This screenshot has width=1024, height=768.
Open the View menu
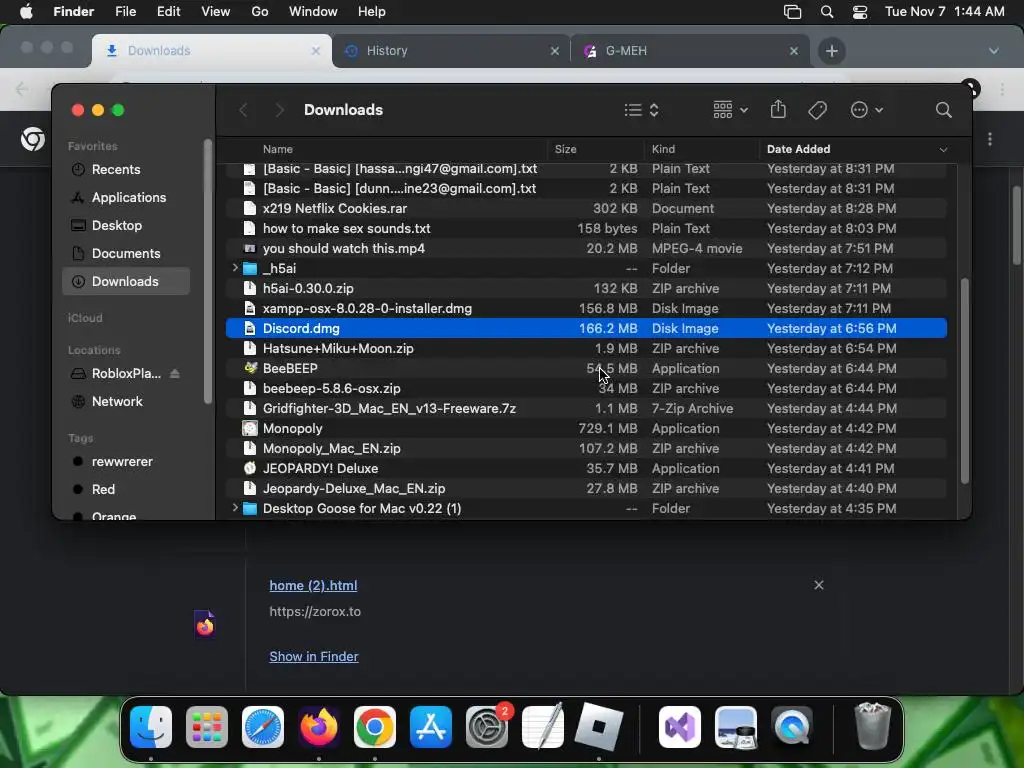[216, 12]
